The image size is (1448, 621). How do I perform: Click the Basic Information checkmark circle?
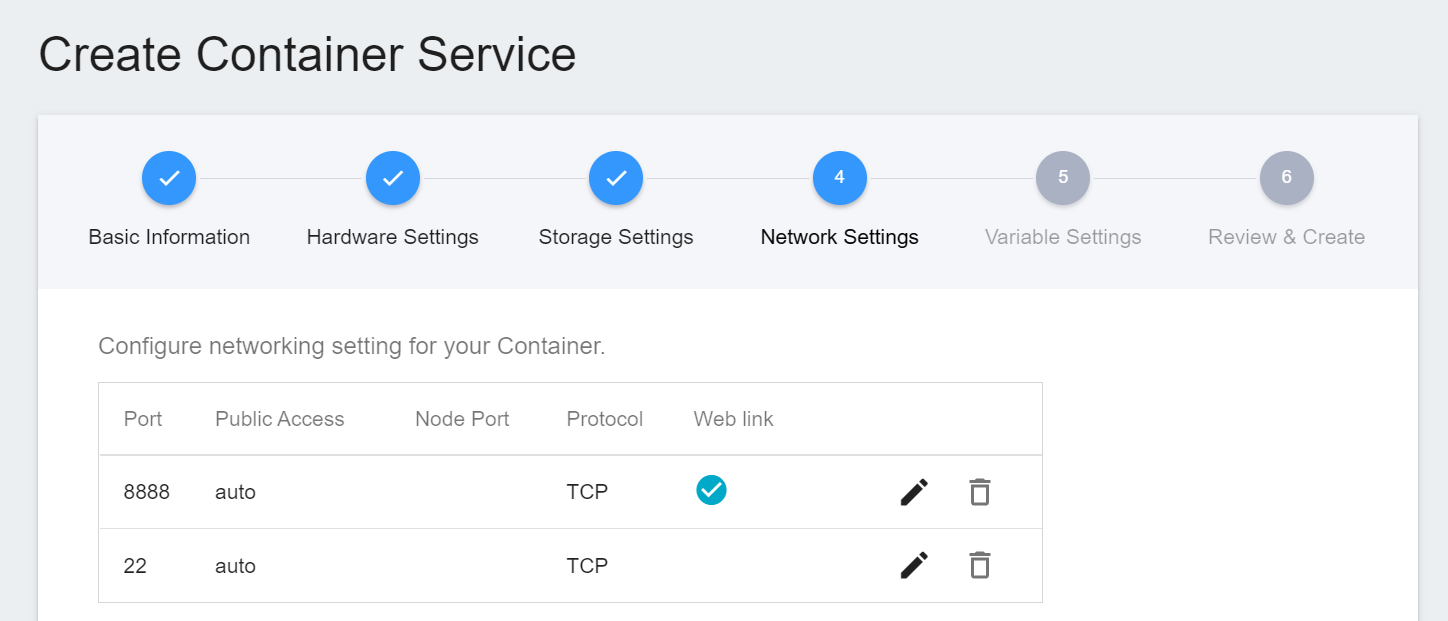[169, 178]
